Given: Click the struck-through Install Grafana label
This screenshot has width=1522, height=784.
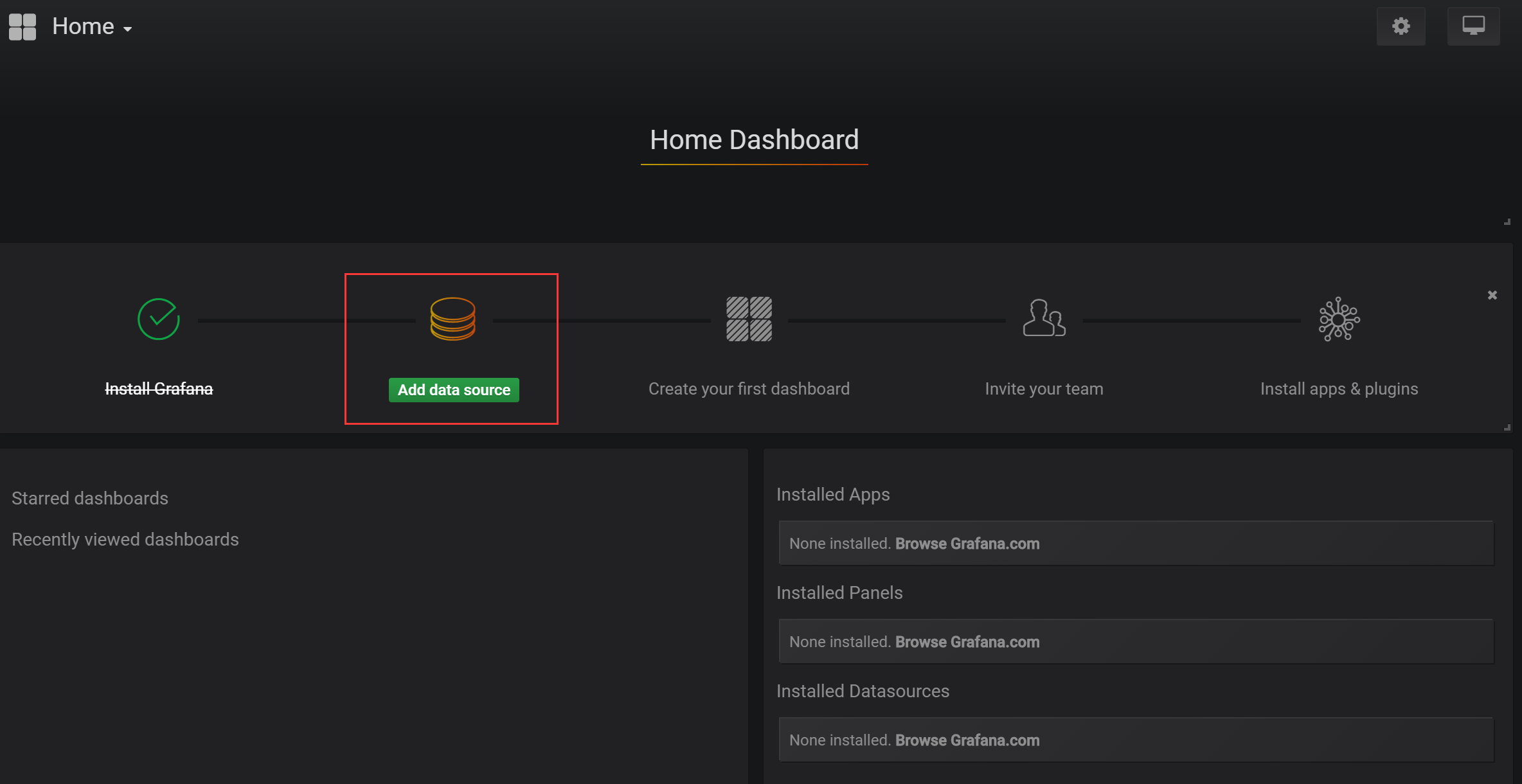Looking at the screenshot, I should [x=159, y=389].
